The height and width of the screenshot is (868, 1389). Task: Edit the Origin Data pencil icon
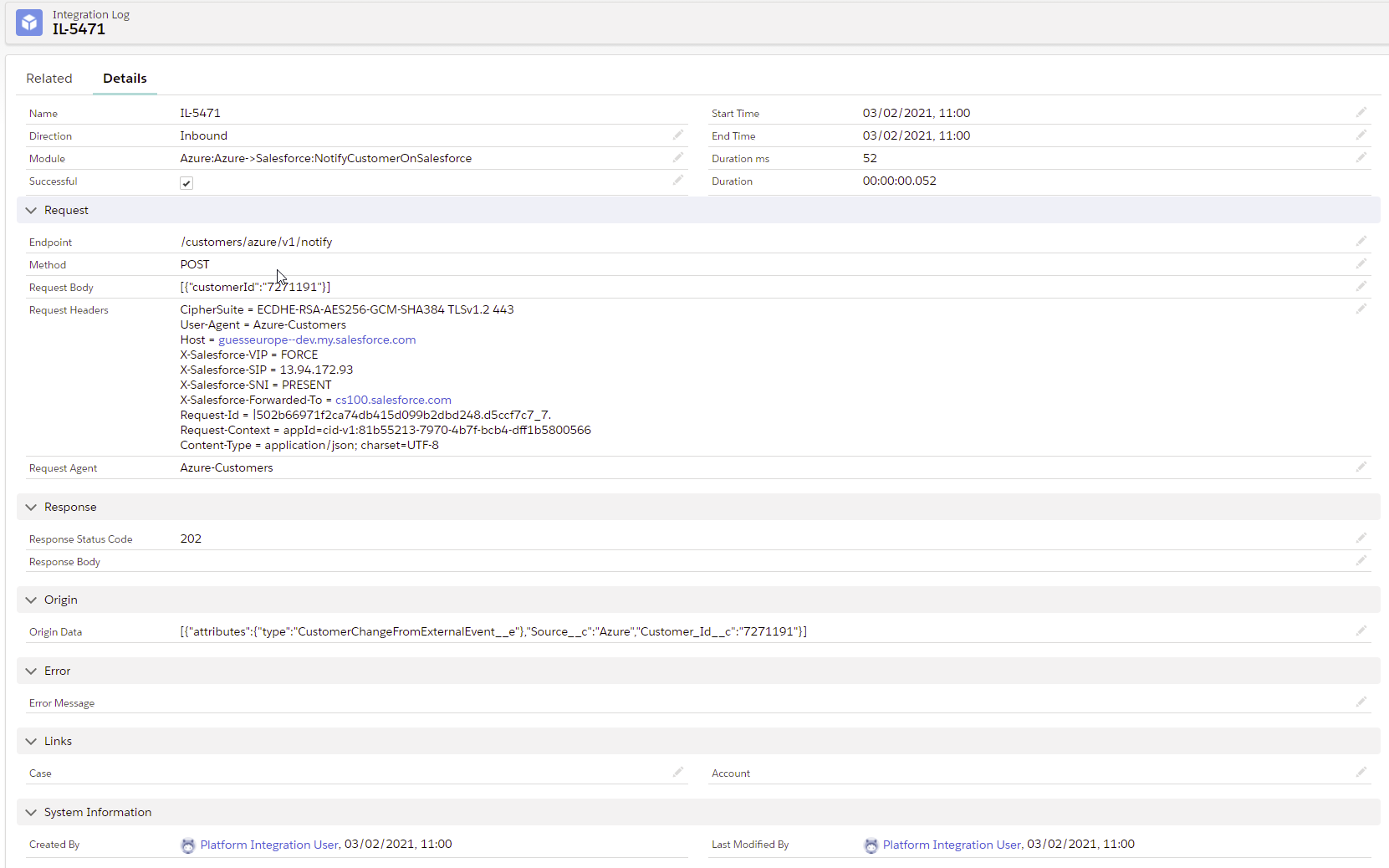[1361, 631]
